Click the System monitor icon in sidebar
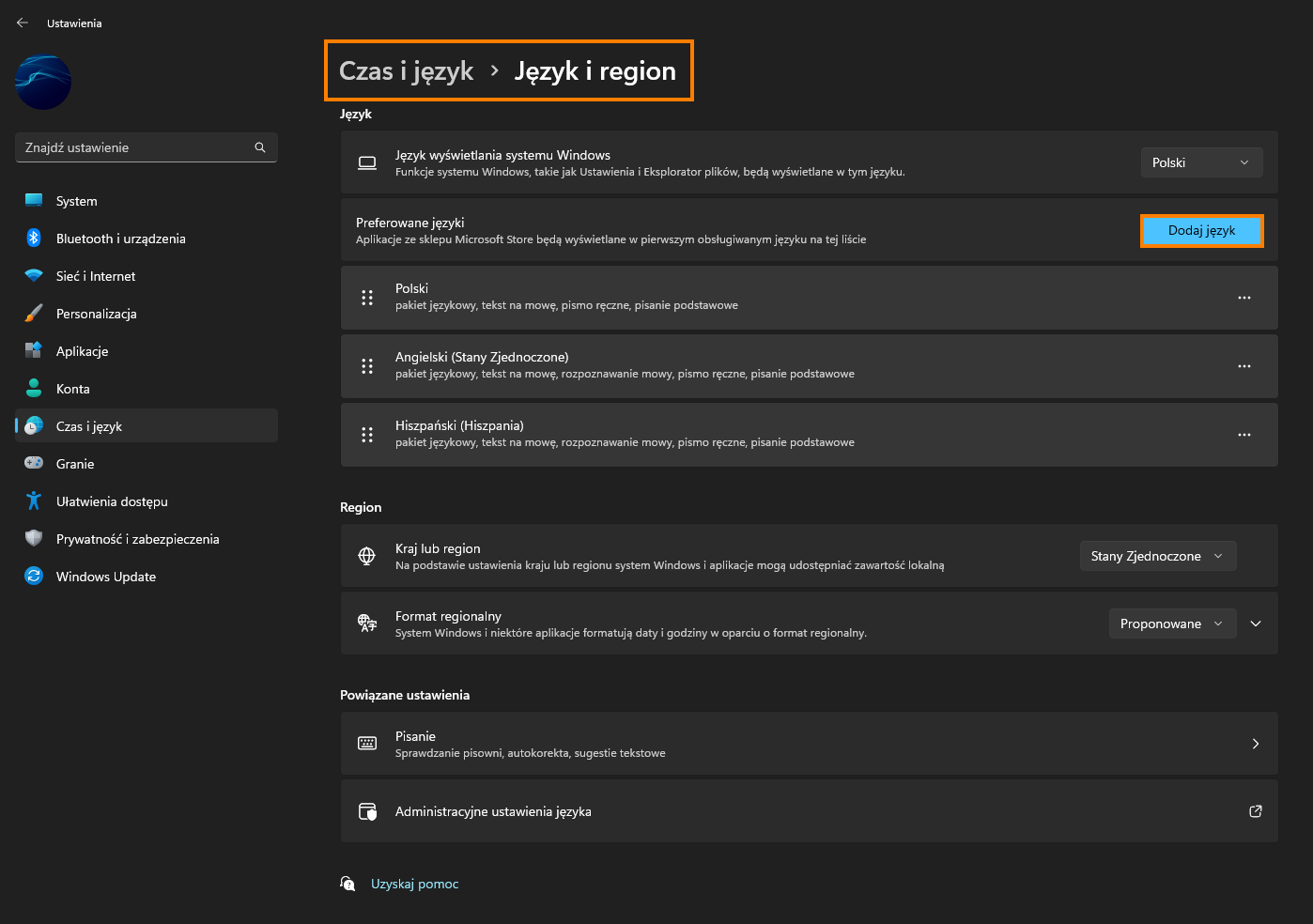 [34, 201]
